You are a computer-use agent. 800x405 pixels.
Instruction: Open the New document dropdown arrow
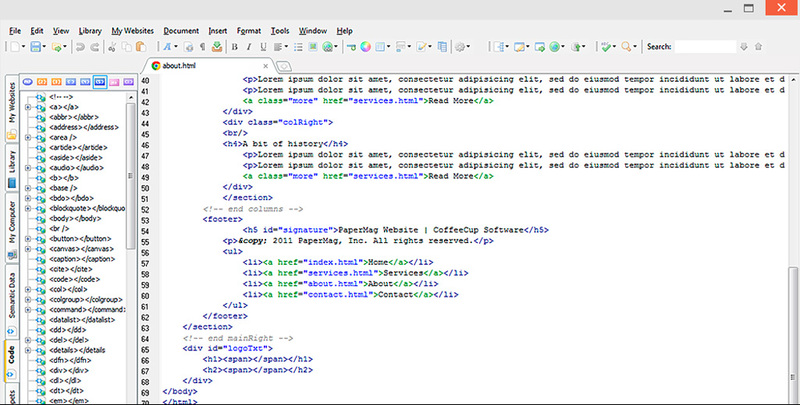point(23,47)
